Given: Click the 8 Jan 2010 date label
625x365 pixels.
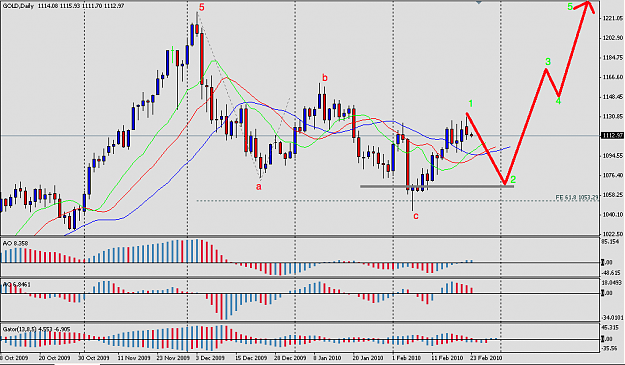Looking at the screenshot, I should click(328, 358).
